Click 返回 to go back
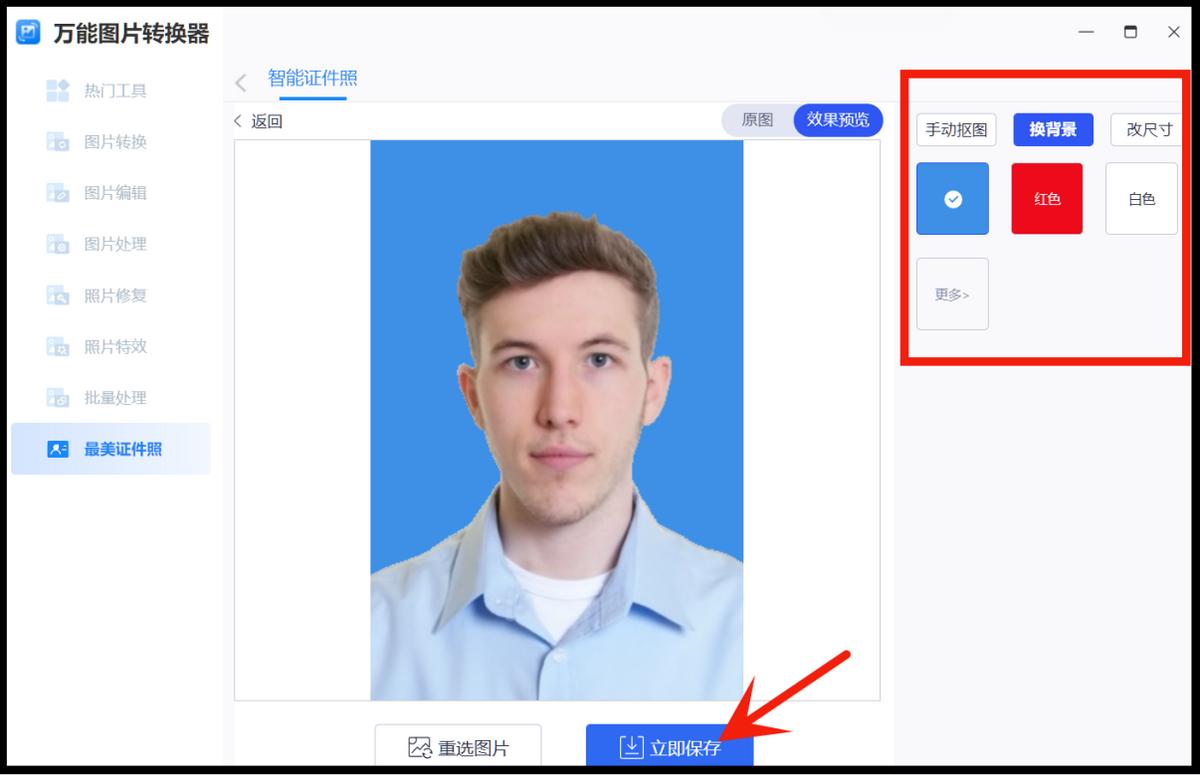1200x775 pixels. (258, 120)
